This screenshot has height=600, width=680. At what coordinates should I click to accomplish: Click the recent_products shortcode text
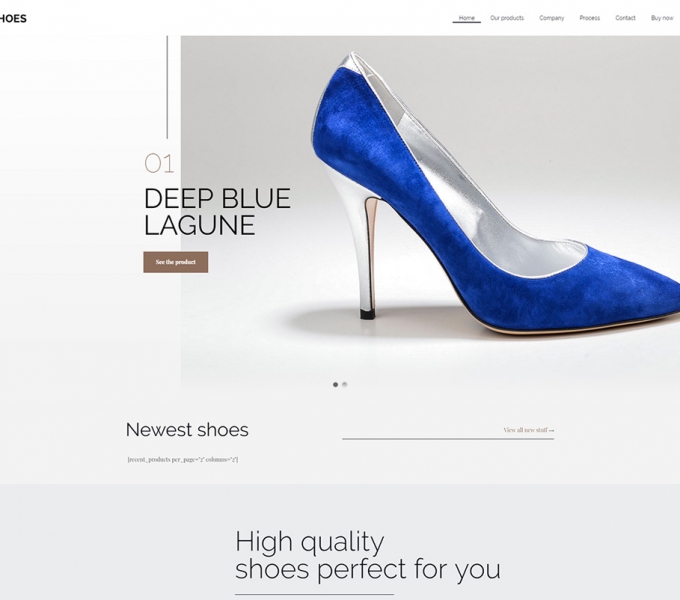pos(183,460)
